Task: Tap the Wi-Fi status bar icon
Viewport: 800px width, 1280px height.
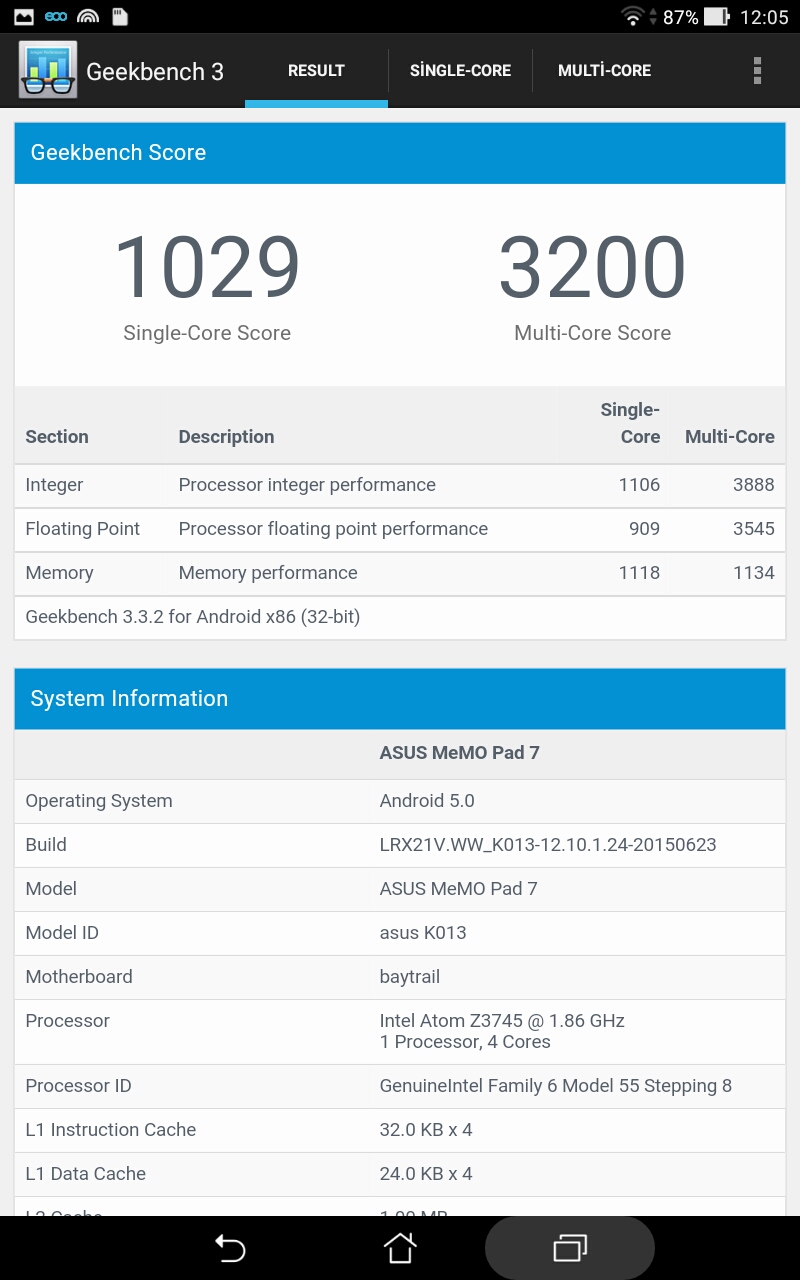Action: point(632,17)
